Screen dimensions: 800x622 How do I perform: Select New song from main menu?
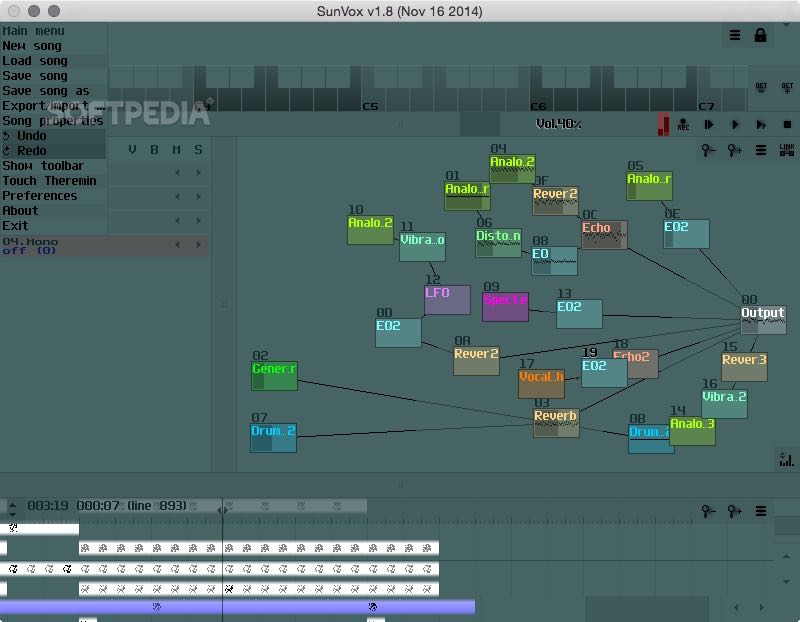[53, 46]
